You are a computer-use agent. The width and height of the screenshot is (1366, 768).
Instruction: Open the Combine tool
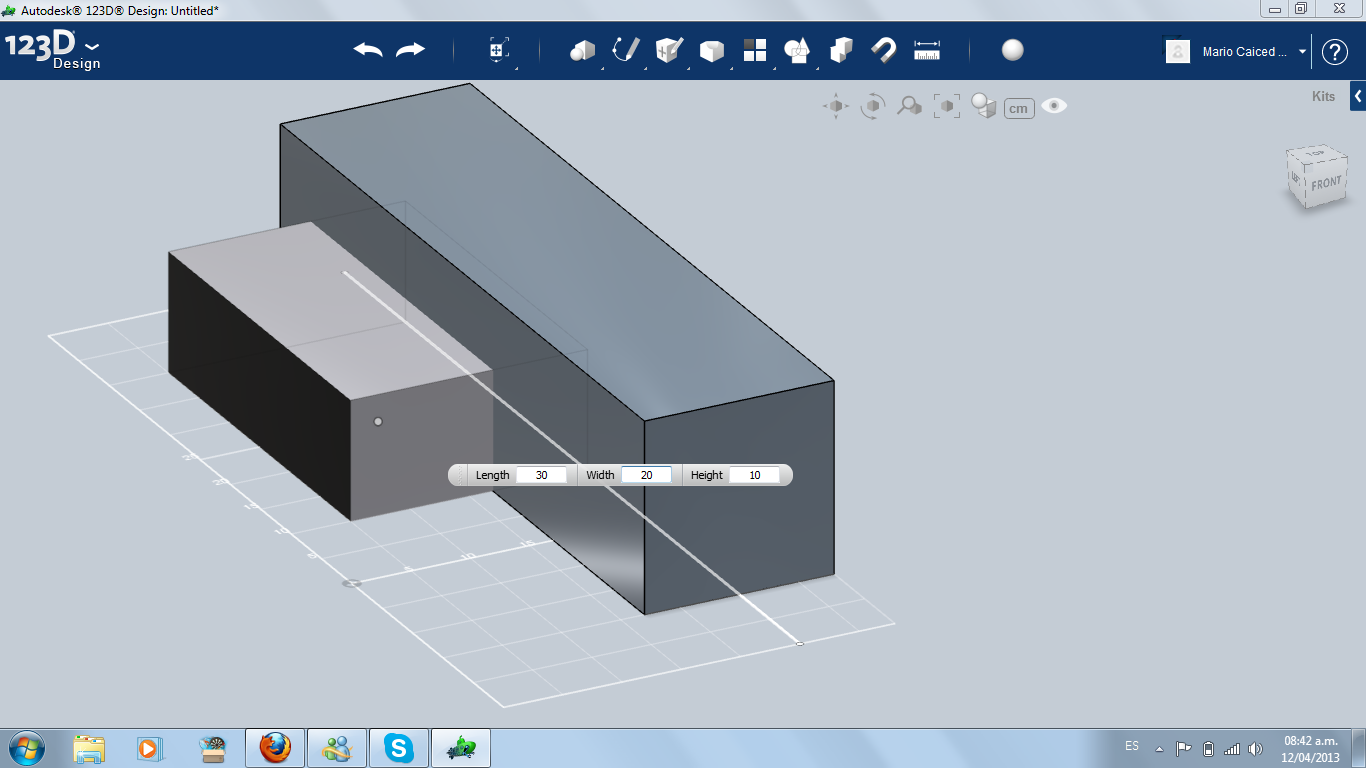[x=841, y=50]
